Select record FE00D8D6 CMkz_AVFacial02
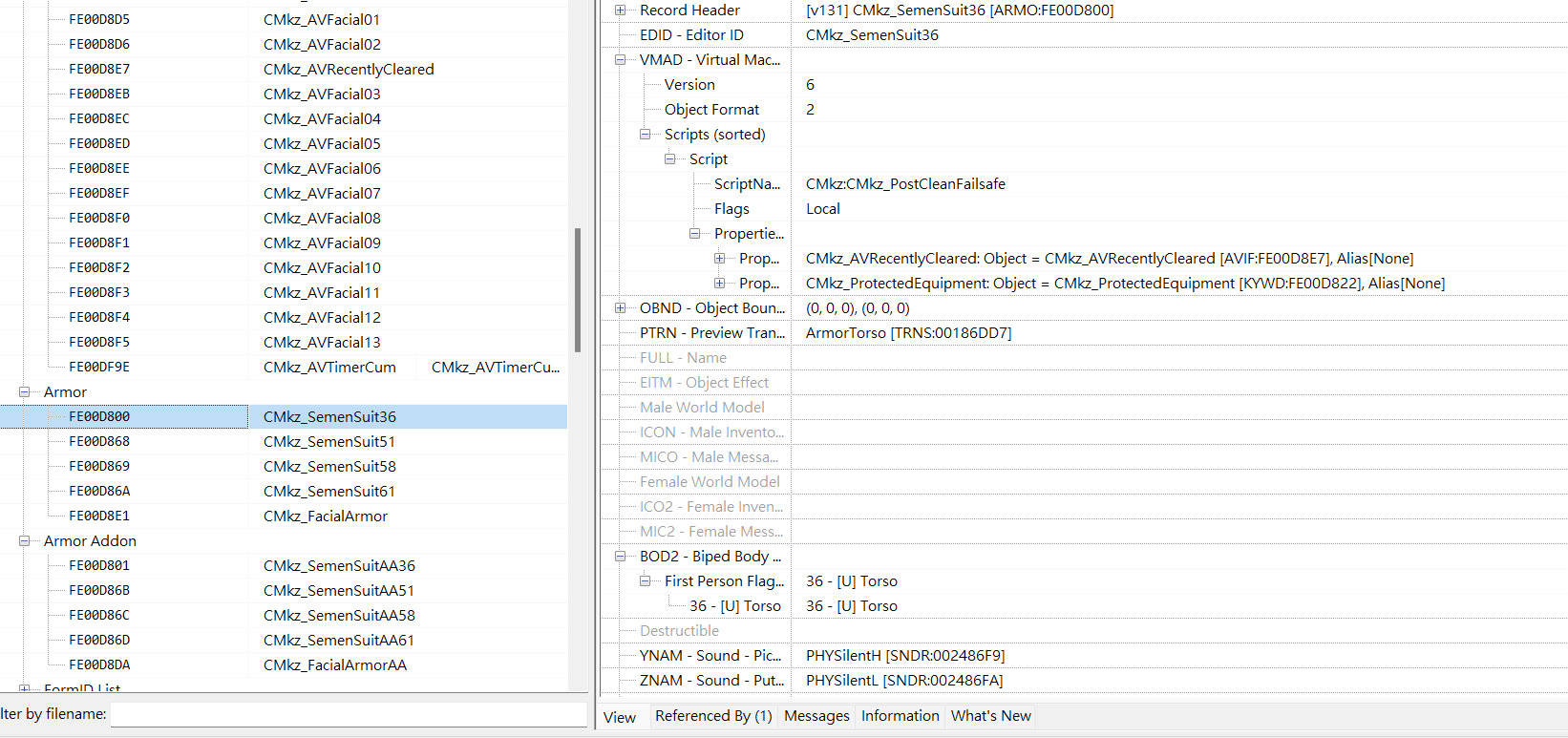Image resolution: width=1568 pixels, height=738 pixels. coord(284,45)
